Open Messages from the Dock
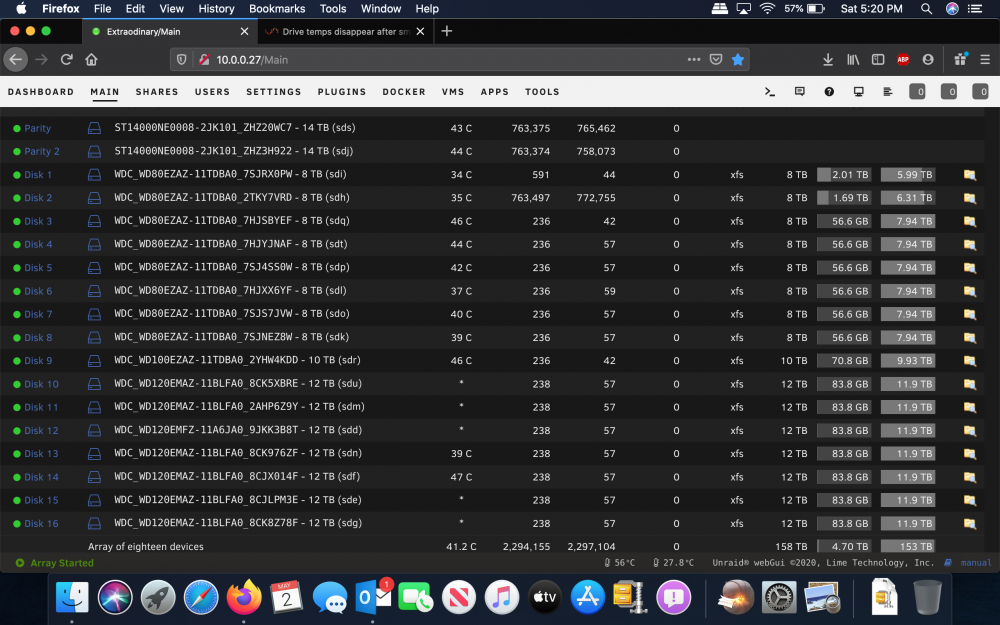 point(330,598)
